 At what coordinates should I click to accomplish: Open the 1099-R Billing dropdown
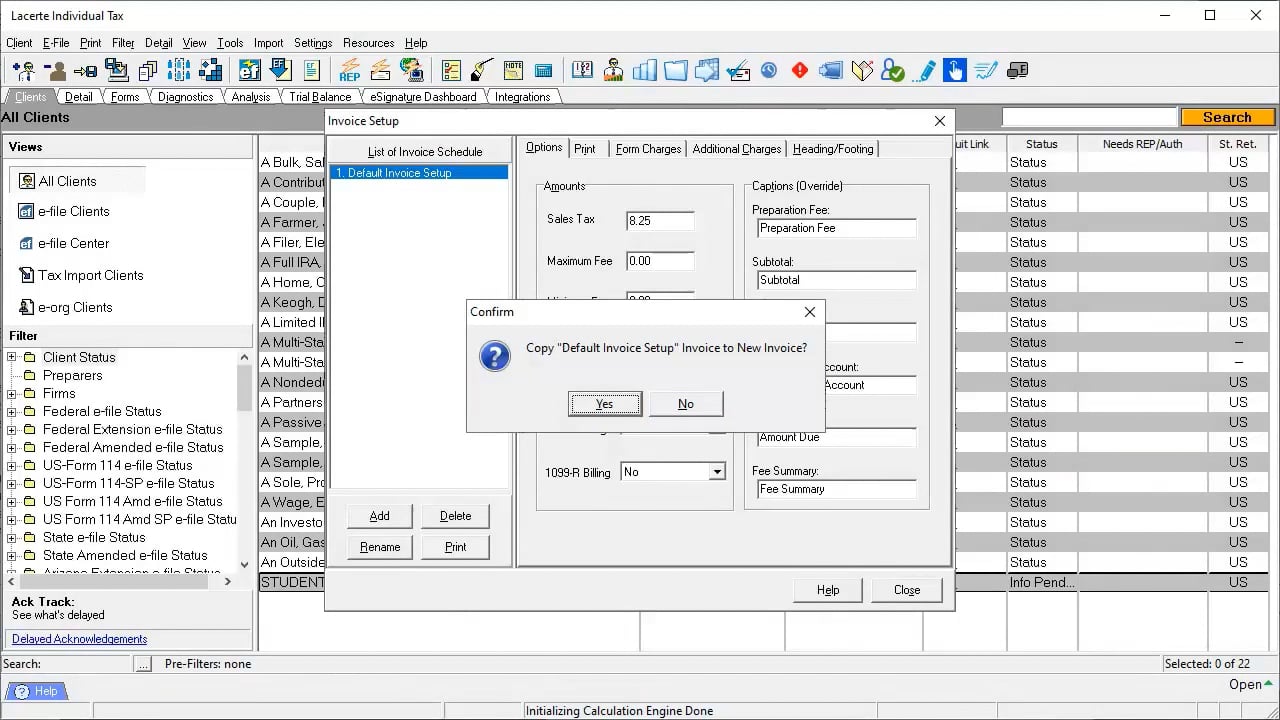[717, 472]
